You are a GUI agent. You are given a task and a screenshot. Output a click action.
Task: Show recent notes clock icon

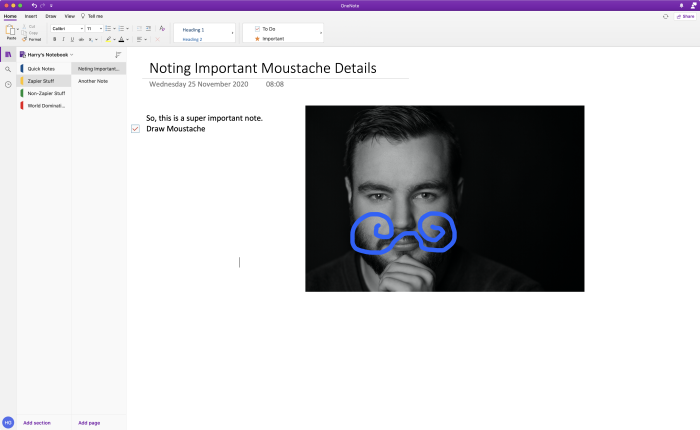coord(8,84)
